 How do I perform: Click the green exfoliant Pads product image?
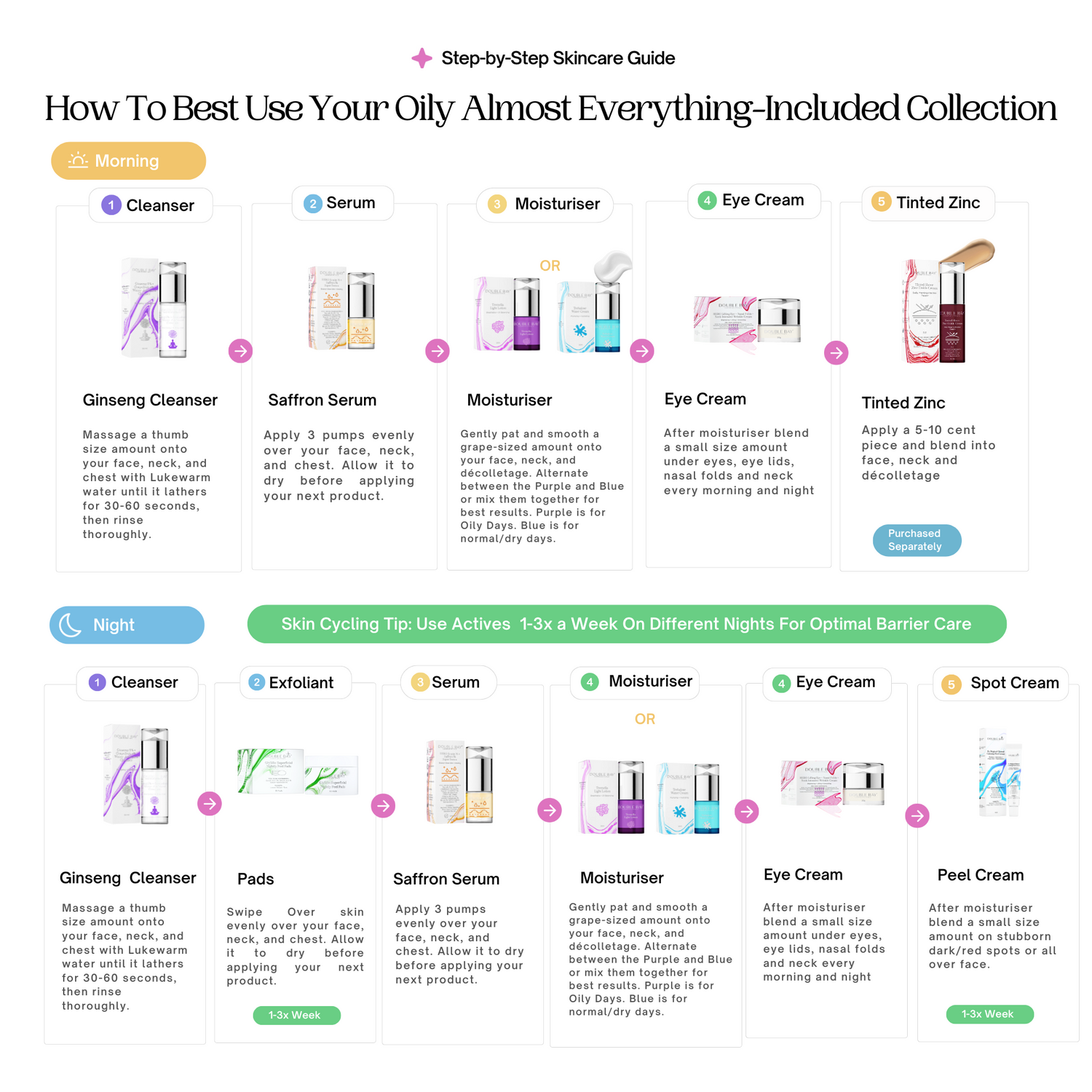(298, 773)
